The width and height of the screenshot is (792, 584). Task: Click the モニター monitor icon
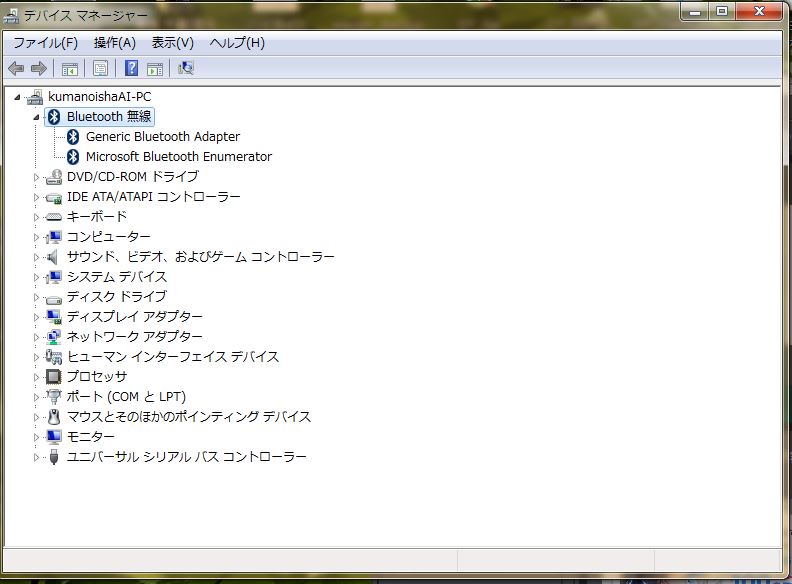54,437
